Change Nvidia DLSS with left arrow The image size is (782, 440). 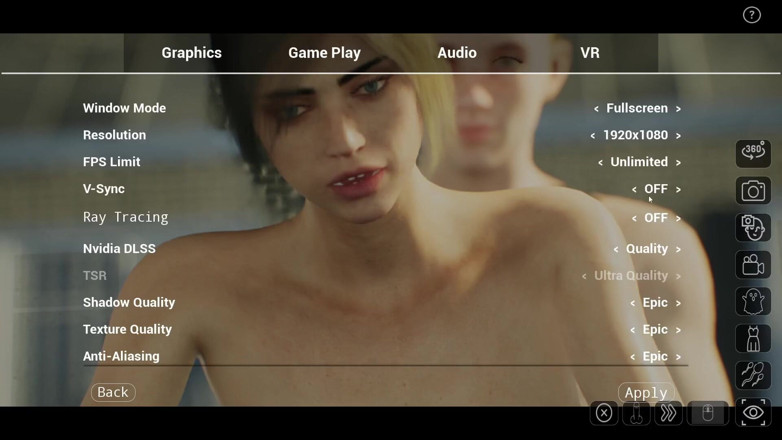pos(616,249)
